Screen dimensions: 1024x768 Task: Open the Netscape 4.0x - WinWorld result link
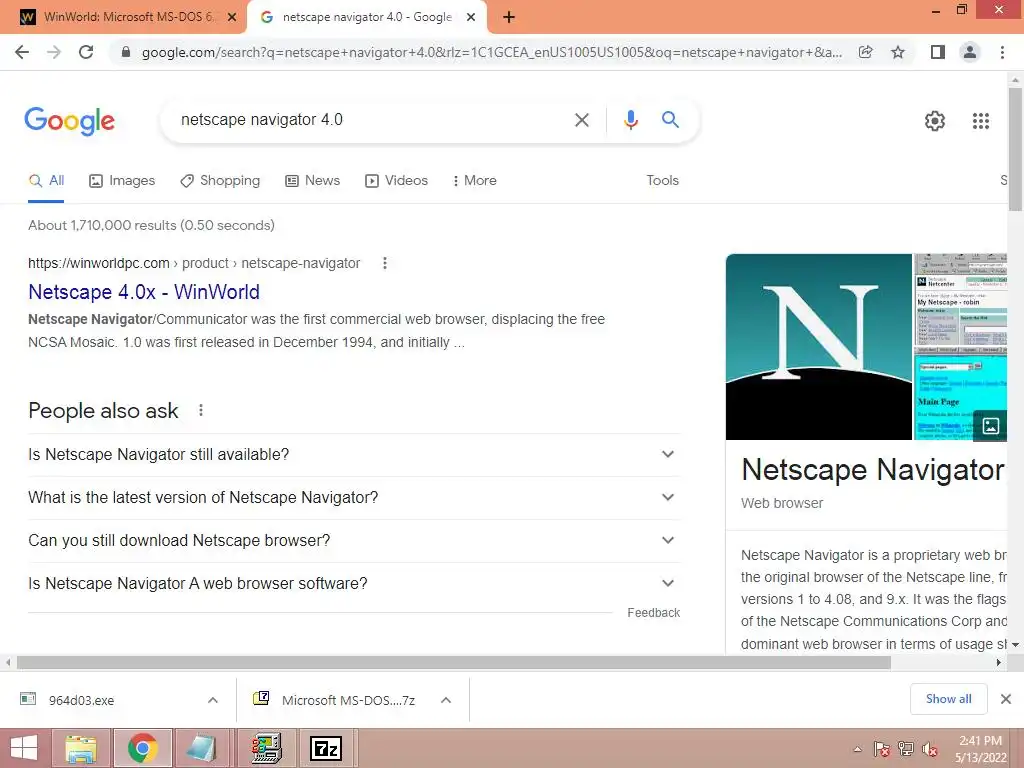[144, 292]
